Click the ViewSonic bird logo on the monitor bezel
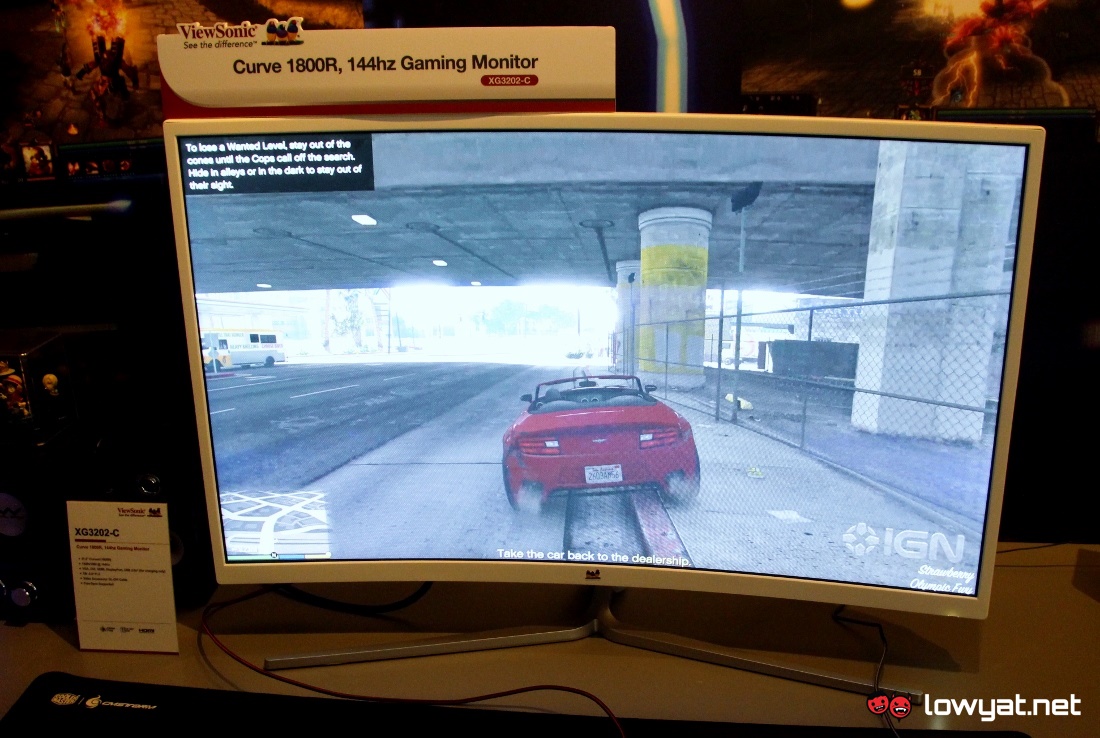Viewport: 1100px width, 738px height. (593, 575)
